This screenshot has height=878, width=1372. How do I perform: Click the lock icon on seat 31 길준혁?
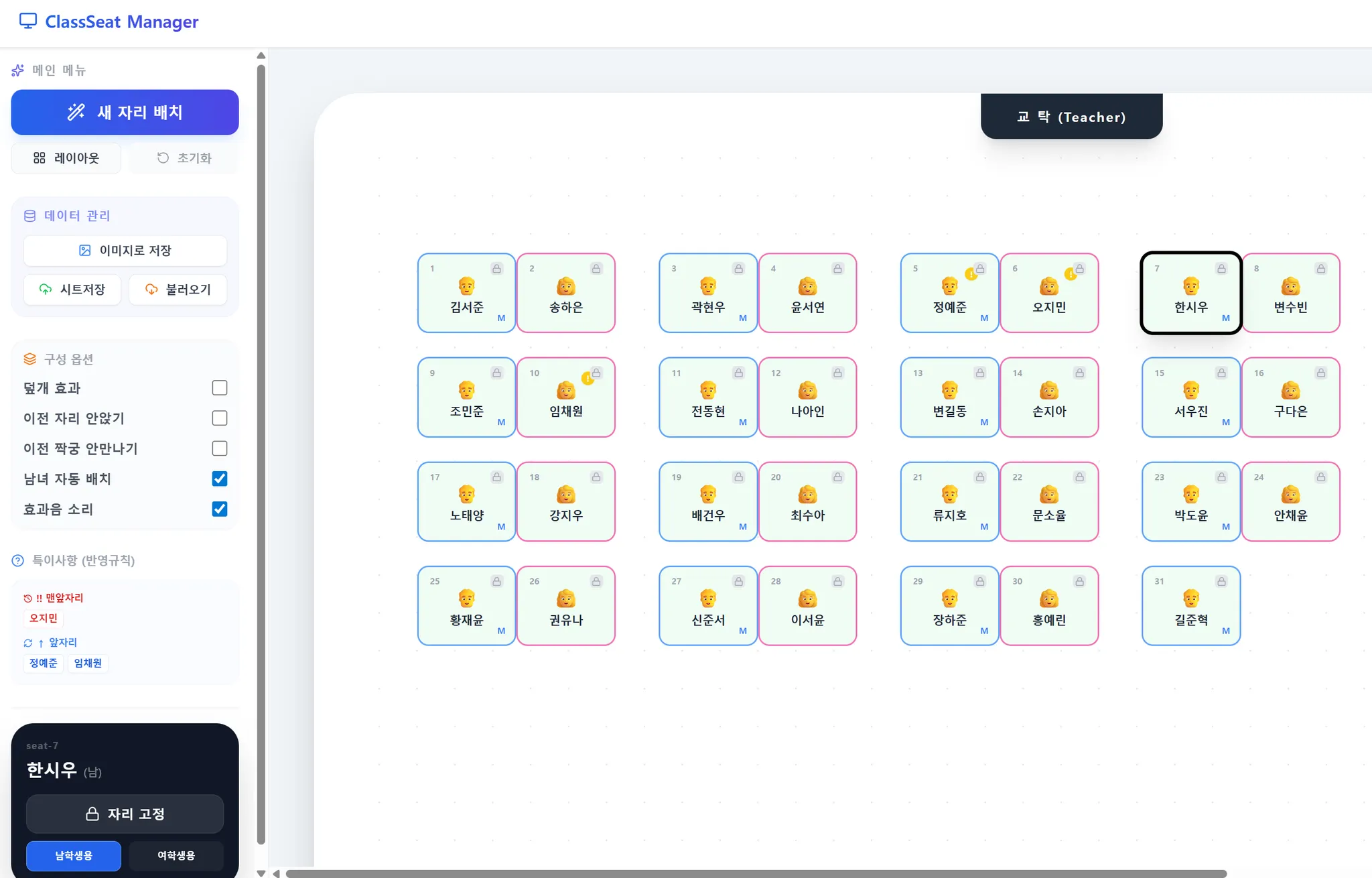coord(1221,582)
